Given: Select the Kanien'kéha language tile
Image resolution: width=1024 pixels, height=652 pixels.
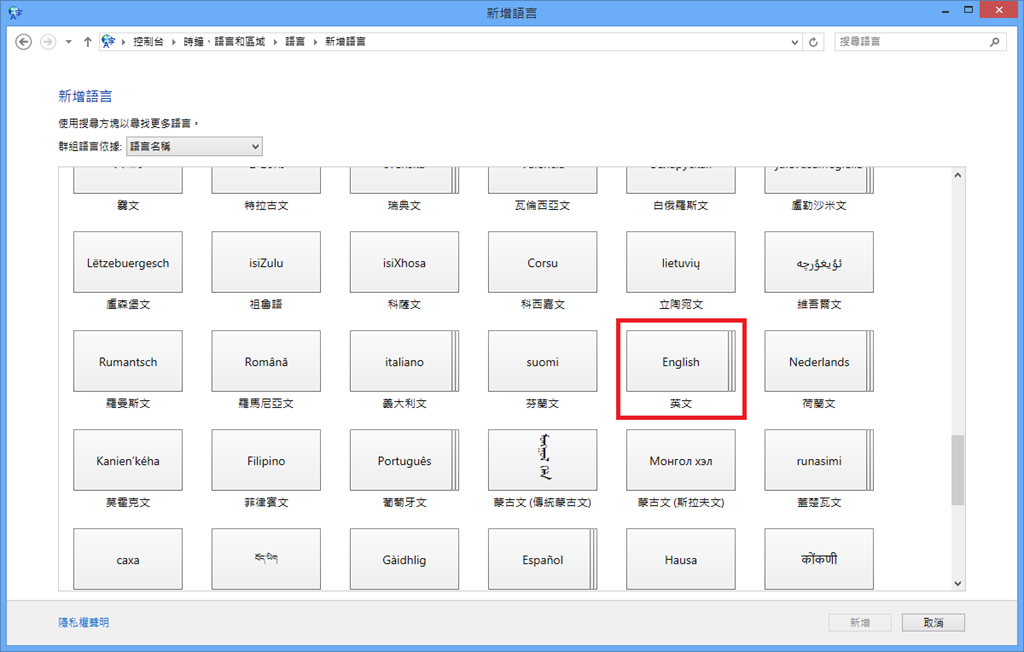Looking at the screenshot, I should tap(128, 460).
